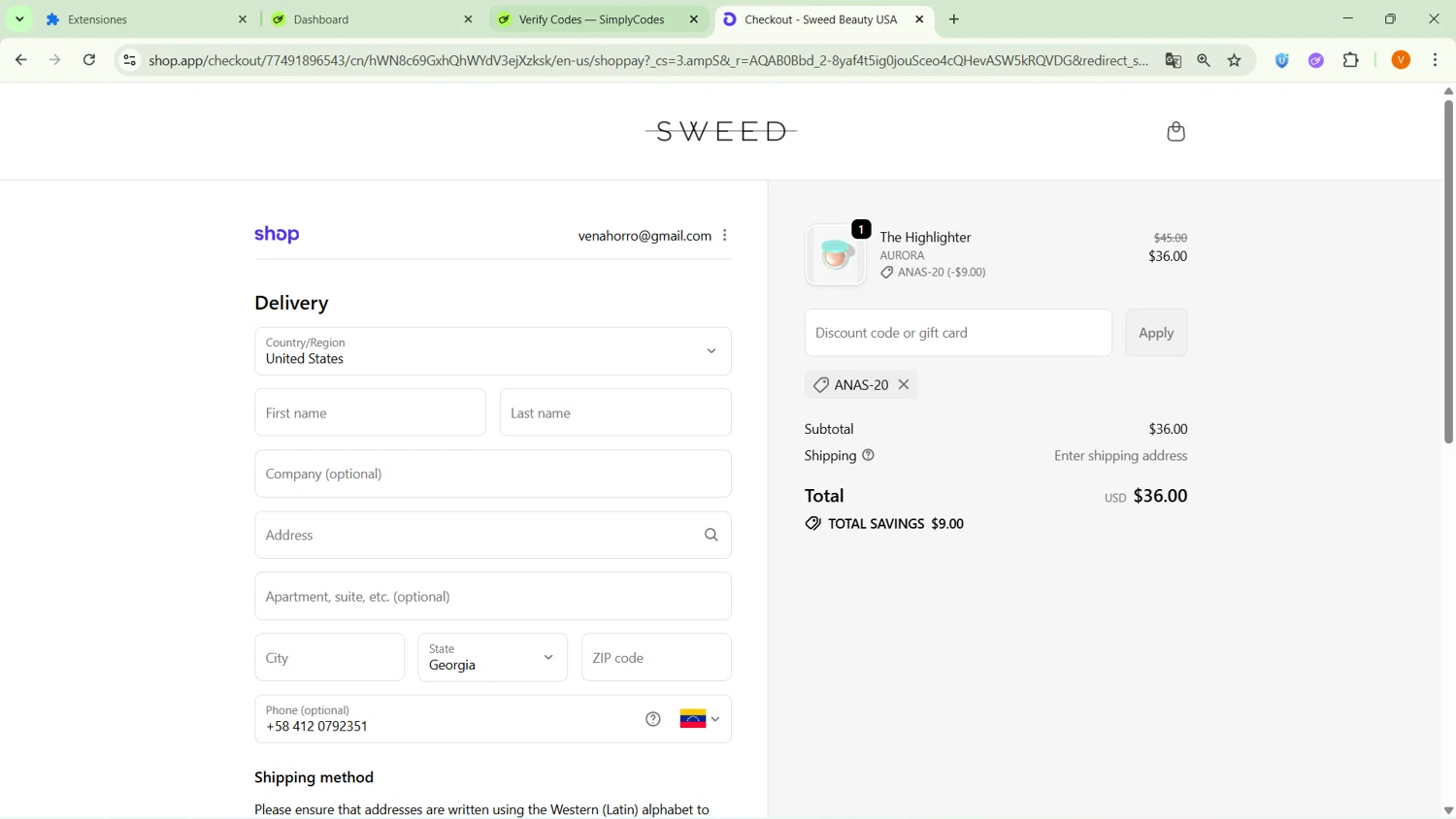Click the address search magnifier icon
The height and width of the screenshot is (819, 1456).
(711, 536)
